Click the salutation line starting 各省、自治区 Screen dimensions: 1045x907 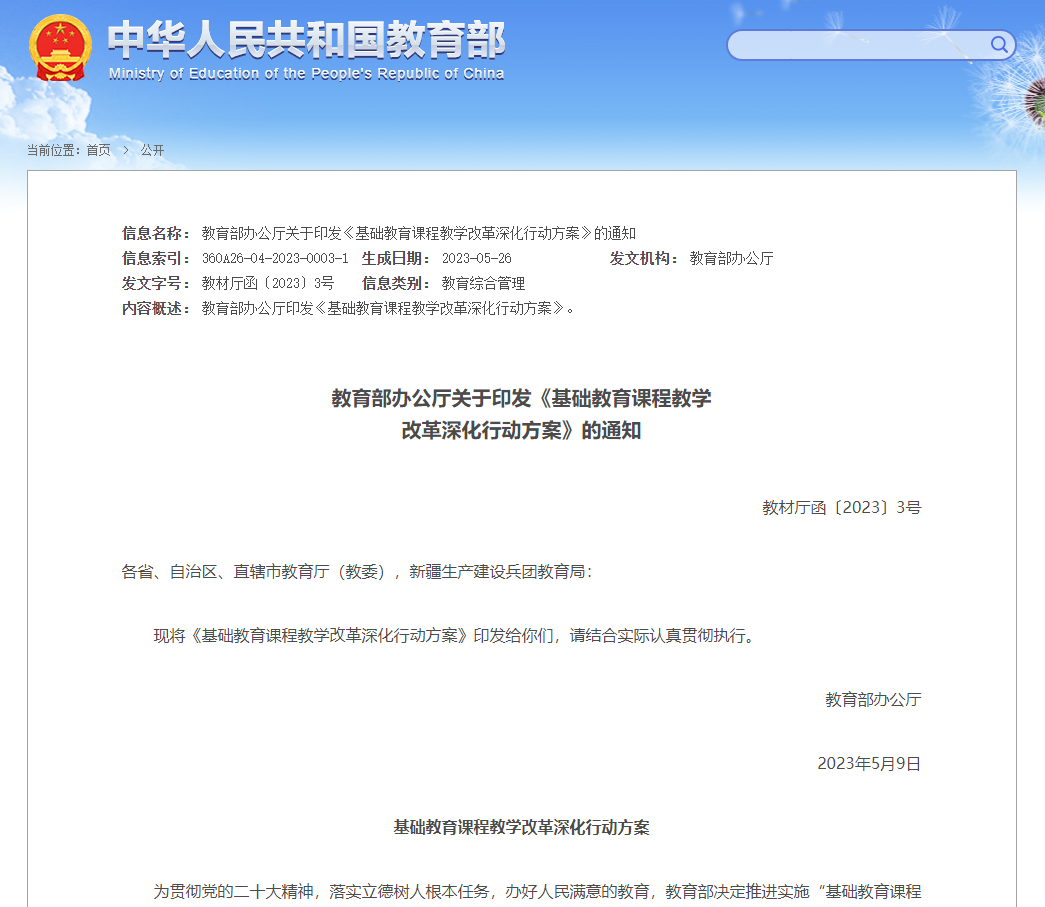click(356, 571)
